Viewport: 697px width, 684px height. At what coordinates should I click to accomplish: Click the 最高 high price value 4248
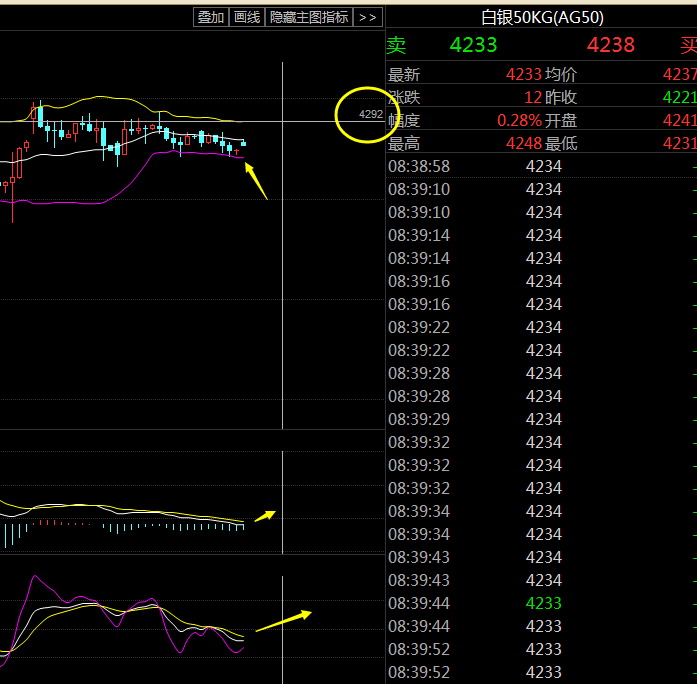point(524,143)
